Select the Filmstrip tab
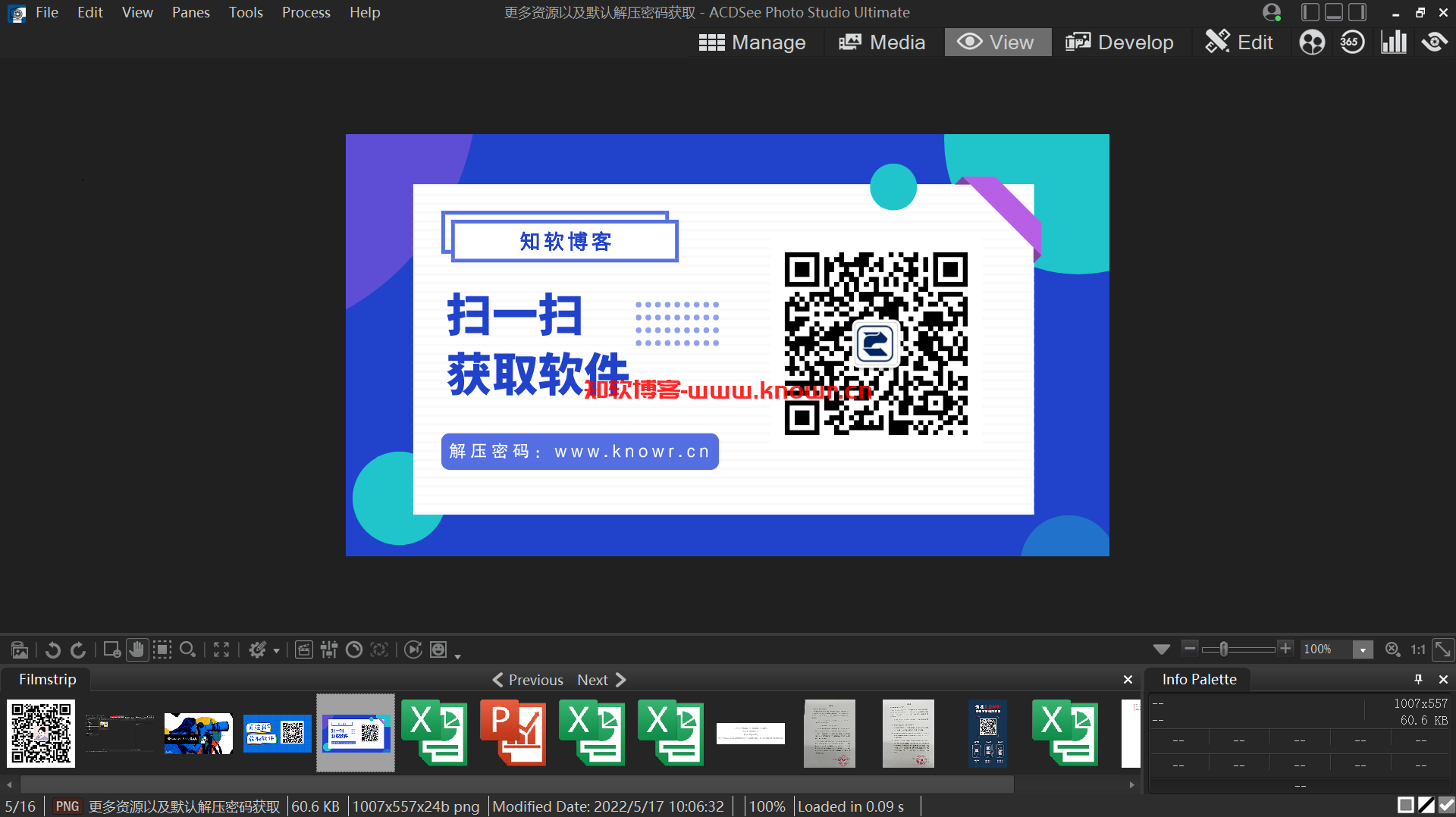 point(47,679)
